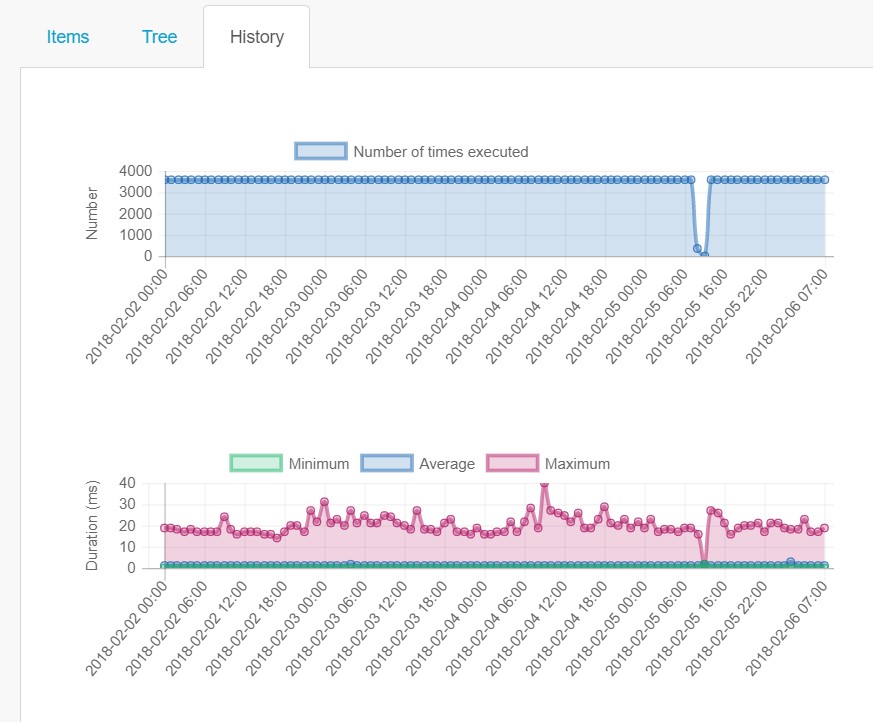This screenshot has height=722, width=873.
Task: Click the Minimum legend label
Action: tap(319, 464)
